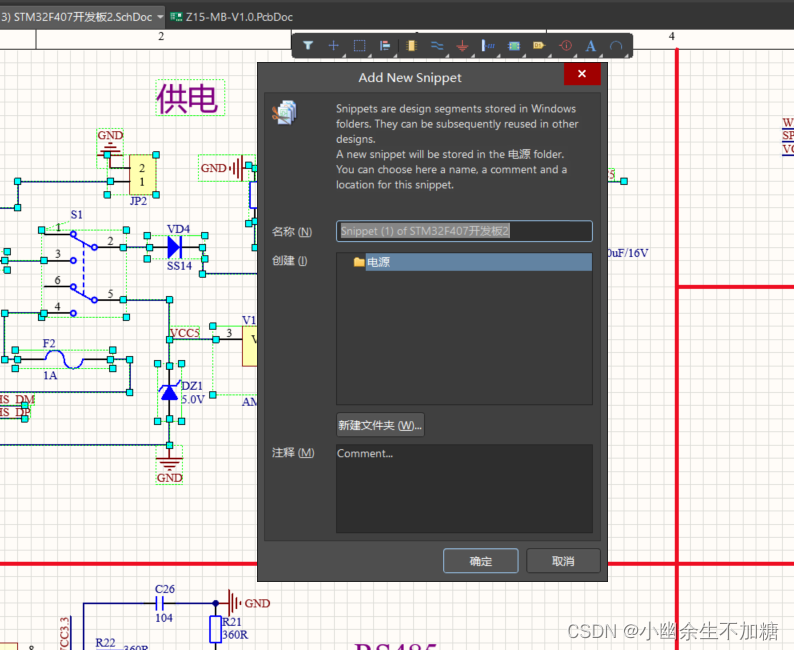Click the Comment text area

(x=464, y=489)
